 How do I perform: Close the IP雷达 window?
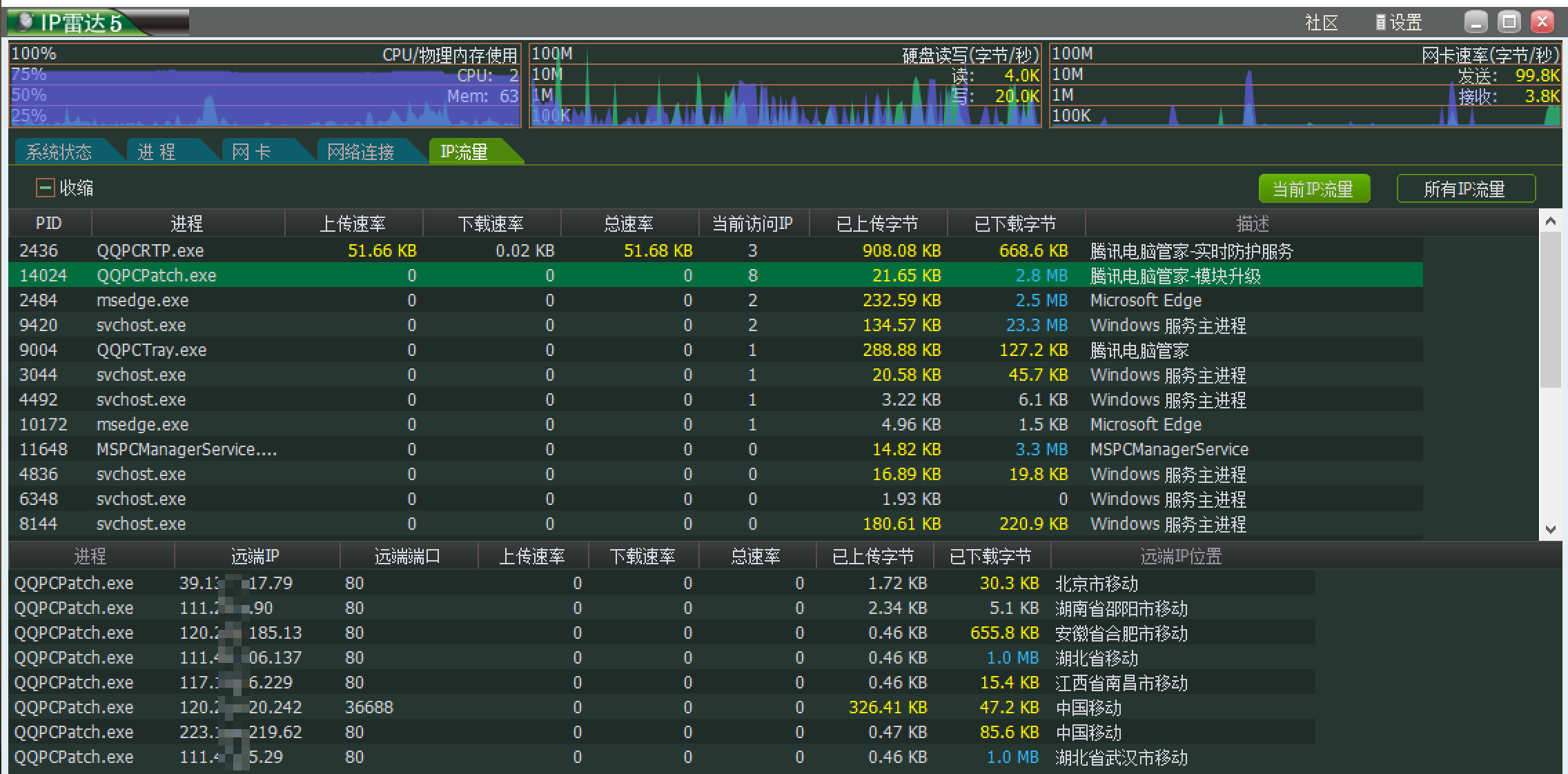[1542, 22]
